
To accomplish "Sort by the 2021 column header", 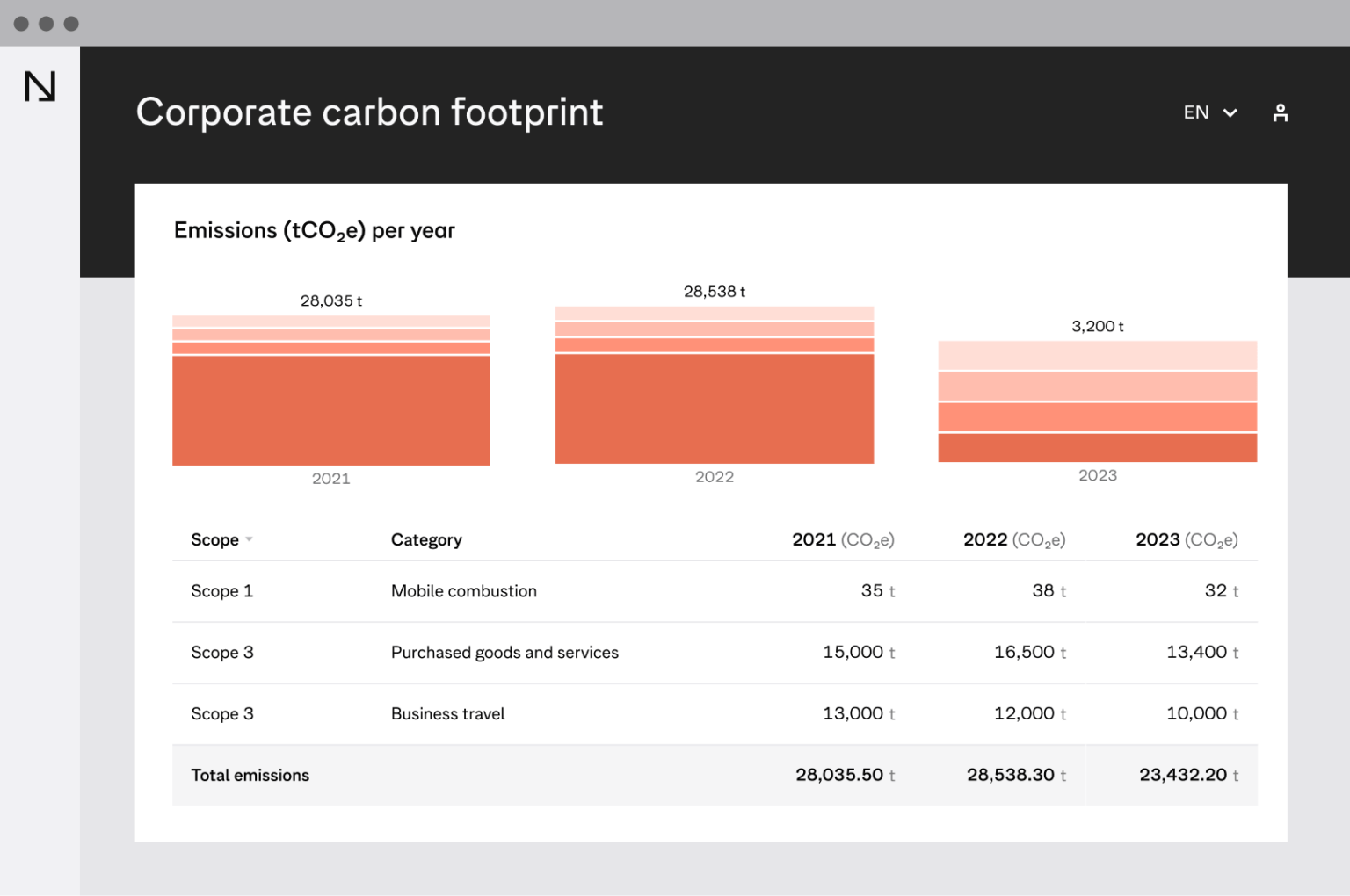I will pos(842,539).
